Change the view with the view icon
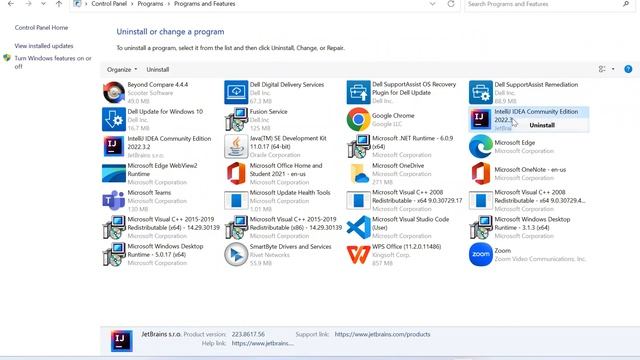 coord(602,69)
